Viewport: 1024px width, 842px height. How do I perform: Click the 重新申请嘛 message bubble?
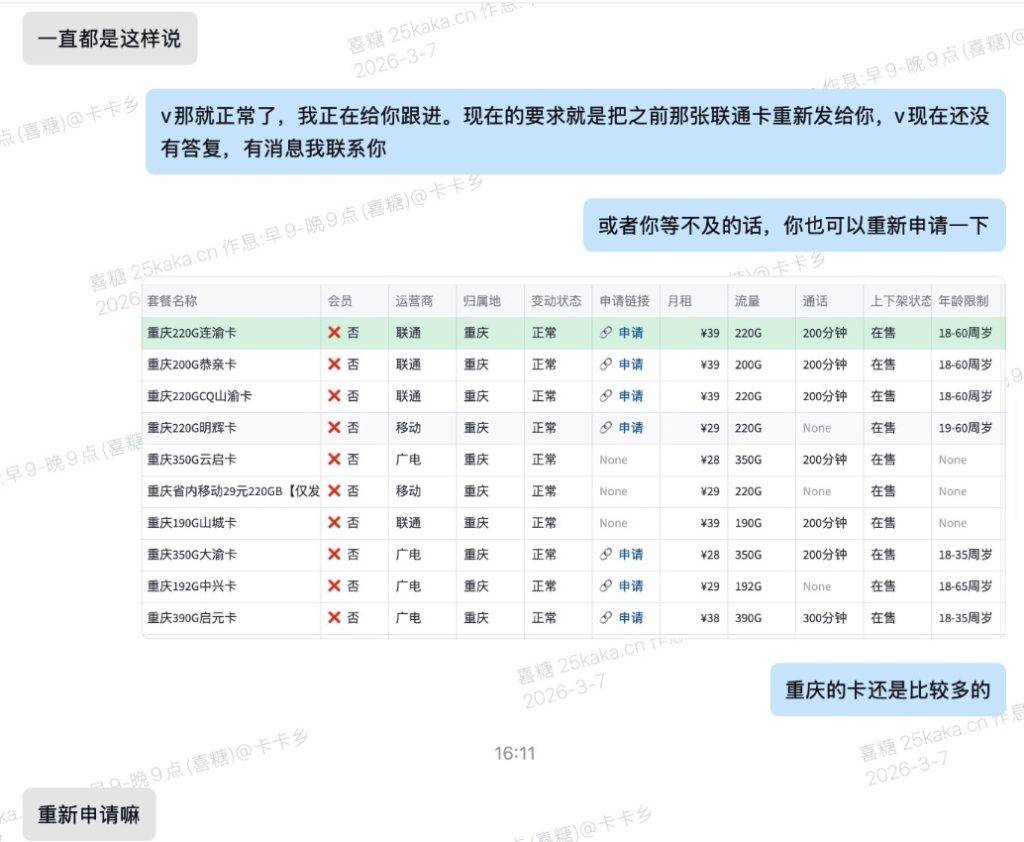89,814
